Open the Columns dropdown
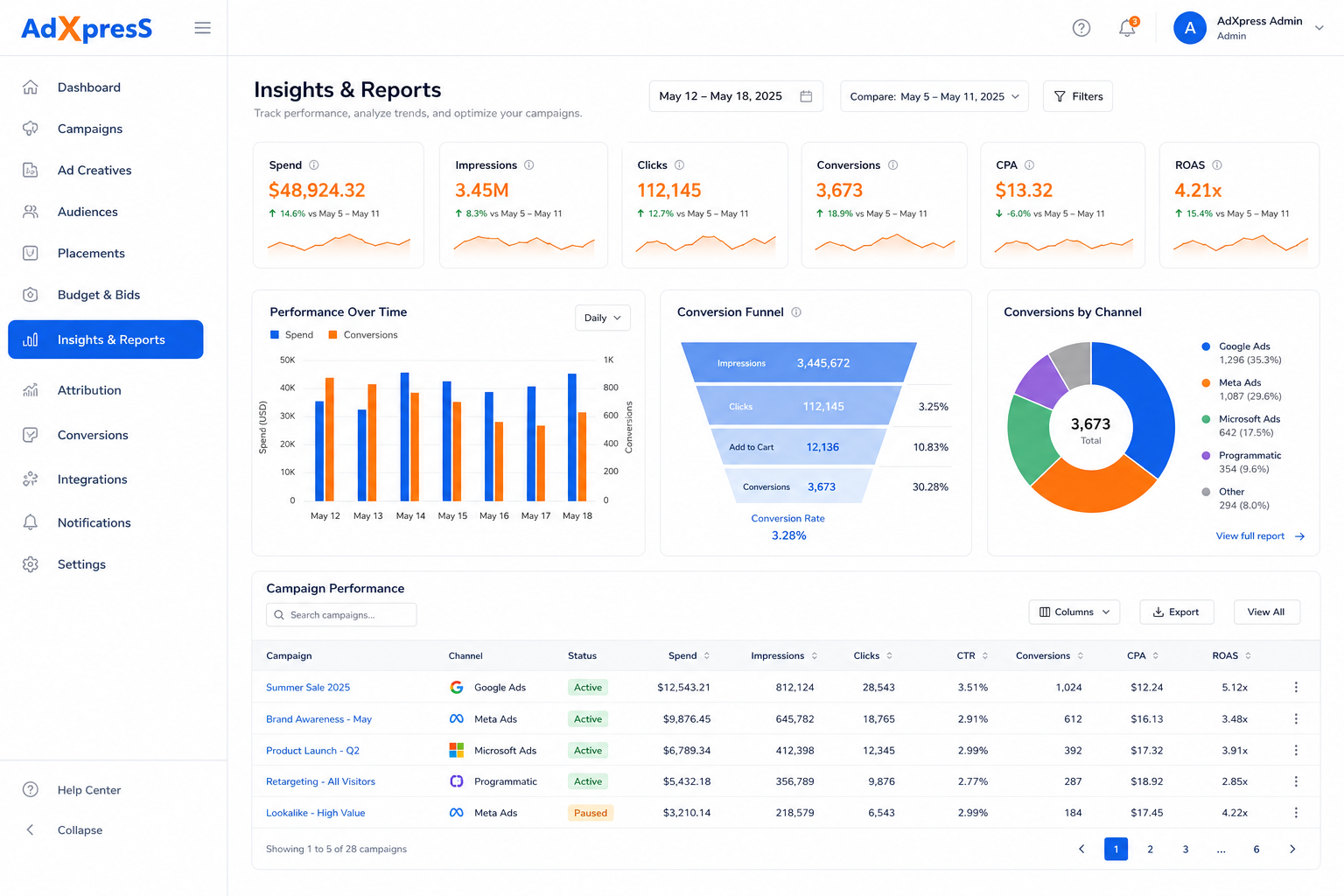The height and width of the screenshot is (896, 1344). [1074, 612]
